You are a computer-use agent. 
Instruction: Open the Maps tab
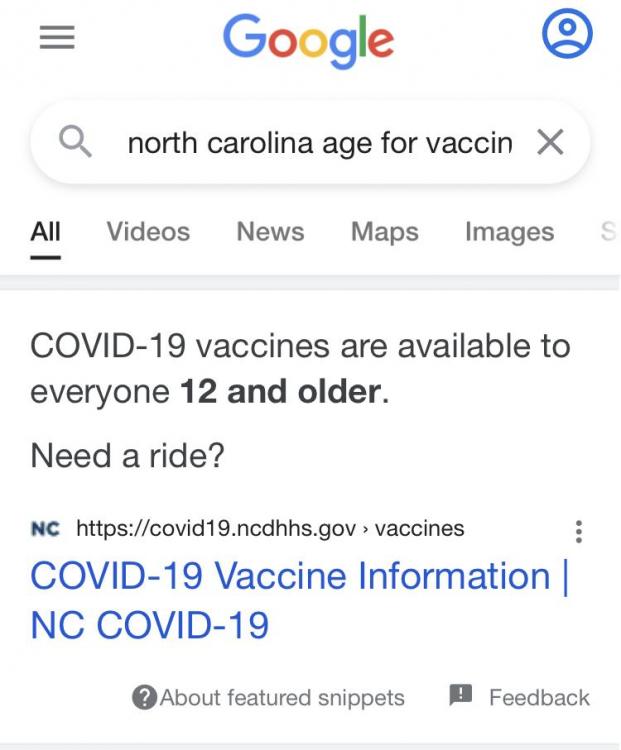[384, 232]
